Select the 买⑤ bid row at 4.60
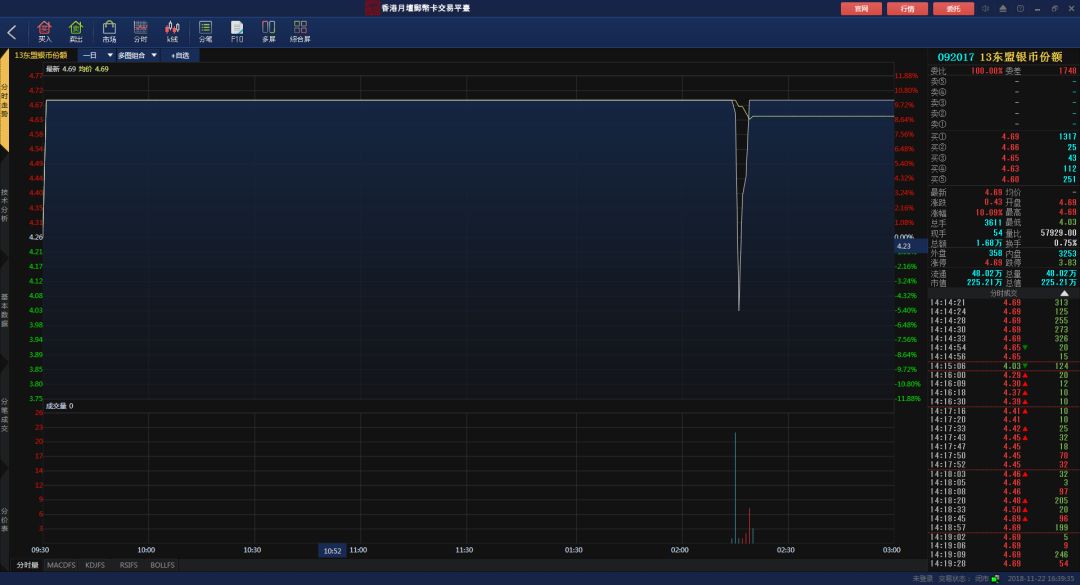1080x585 pixels. [x=1003, y=179]
